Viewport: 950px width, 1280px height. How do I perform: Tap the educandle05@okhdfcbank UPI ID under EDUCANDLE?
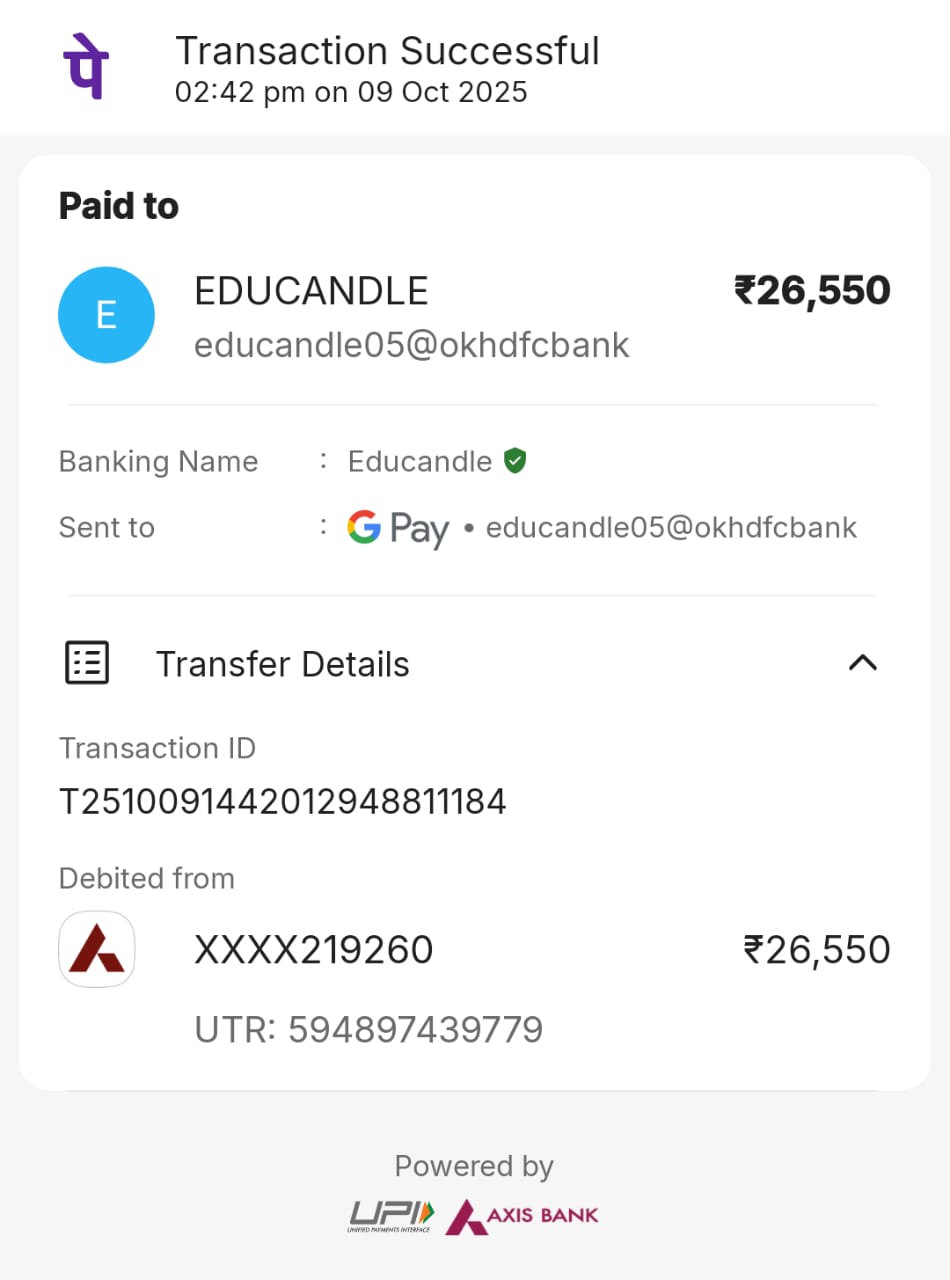(412, 345)
